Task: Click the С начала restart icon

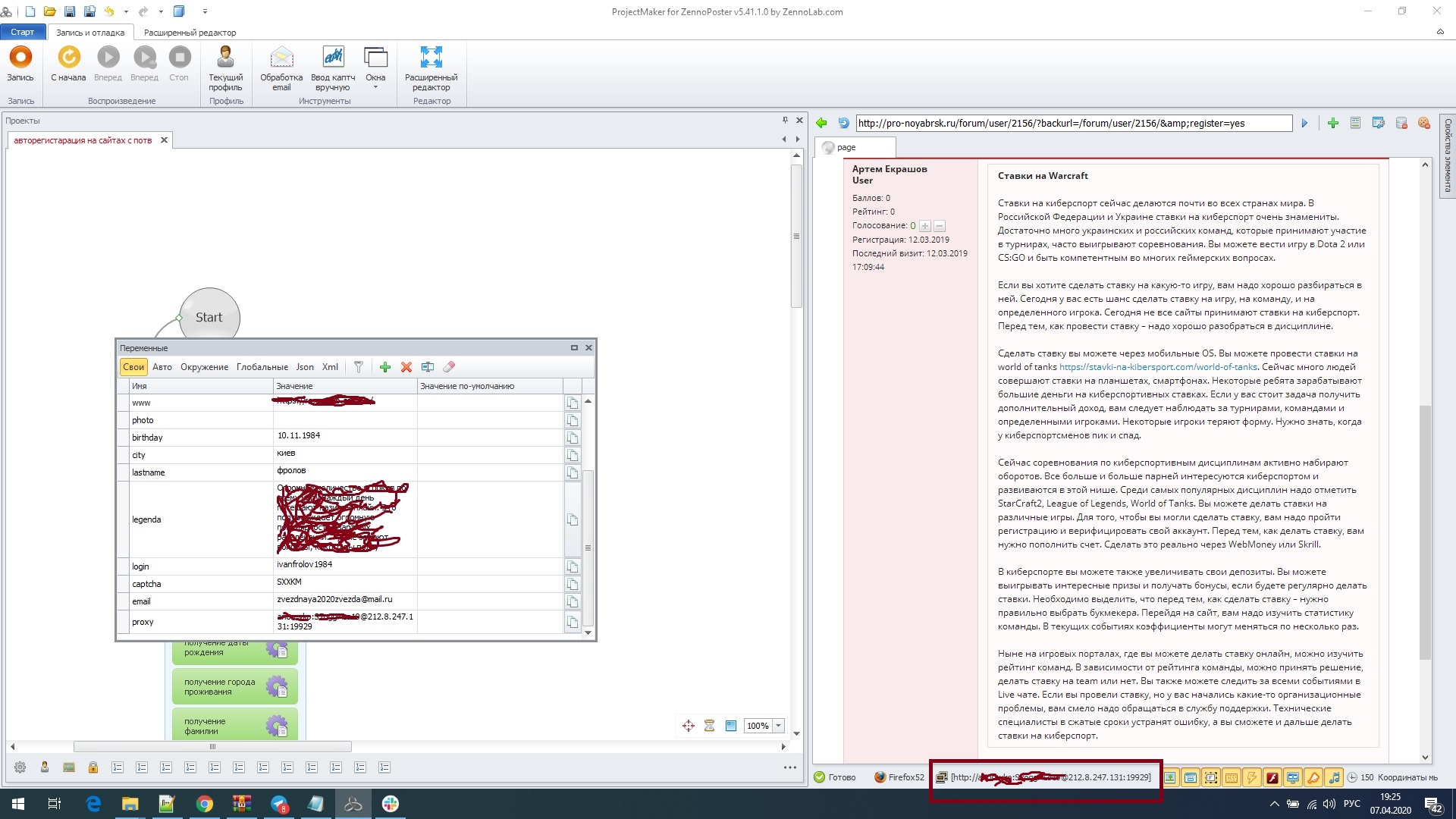Action: [68, 58]
